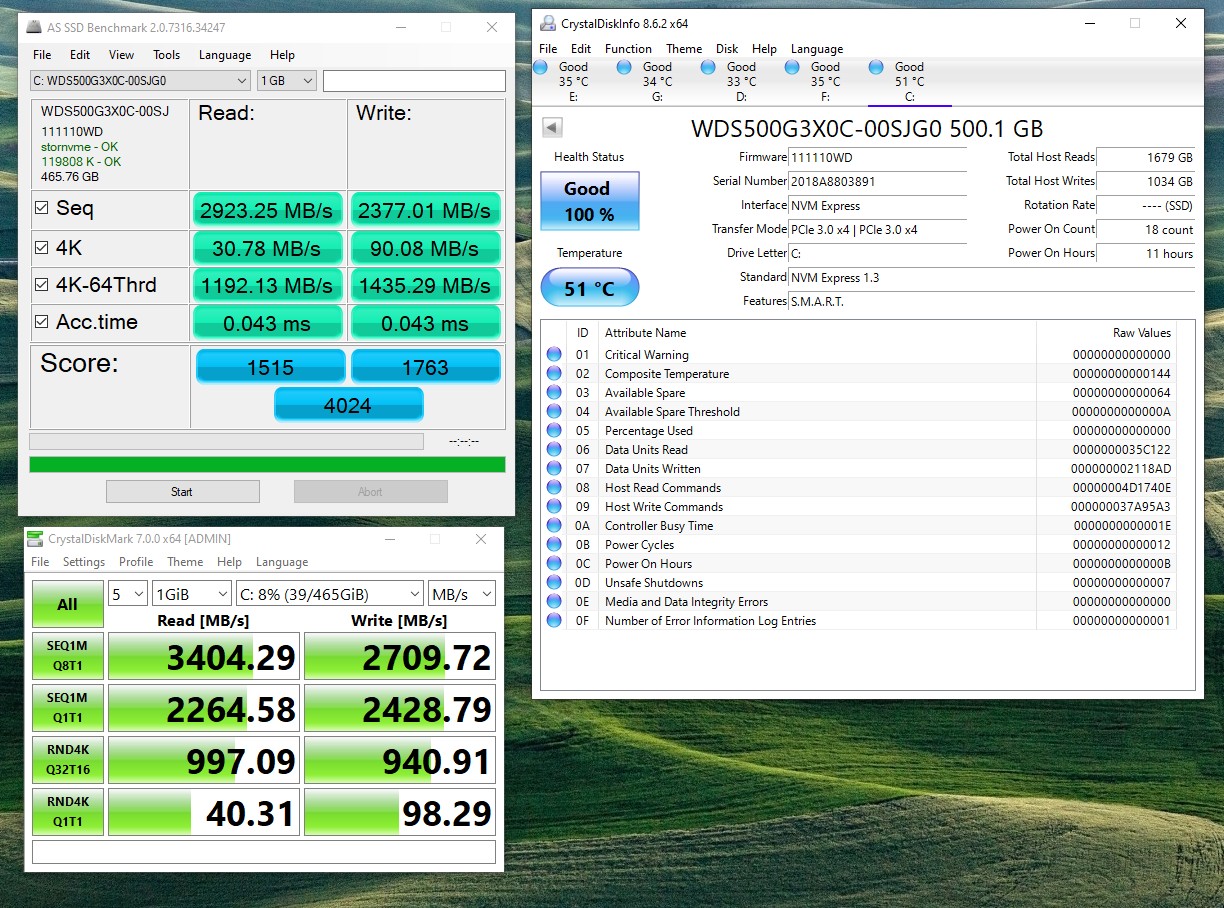The height and width of the screenshot is (908, 1224).
Task: Click the Start button in AS SSD Benchmark
Action: click(182, 491)
